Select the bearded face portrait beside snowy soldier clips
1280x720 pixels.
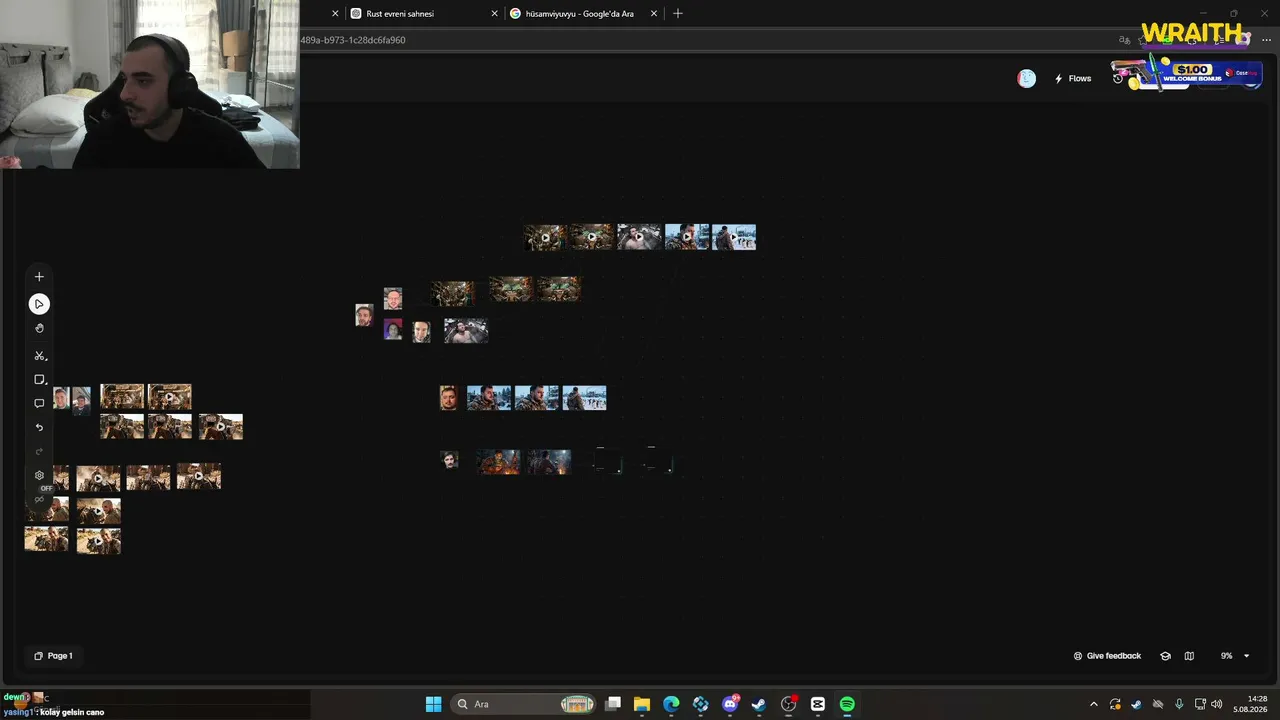449,398
